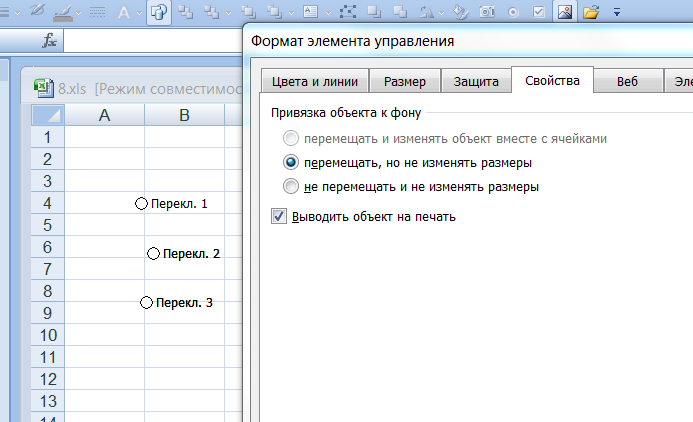Click the Excel file icon beside 8.xls
The height and width of the screenshot is (422, 693).
43,87
